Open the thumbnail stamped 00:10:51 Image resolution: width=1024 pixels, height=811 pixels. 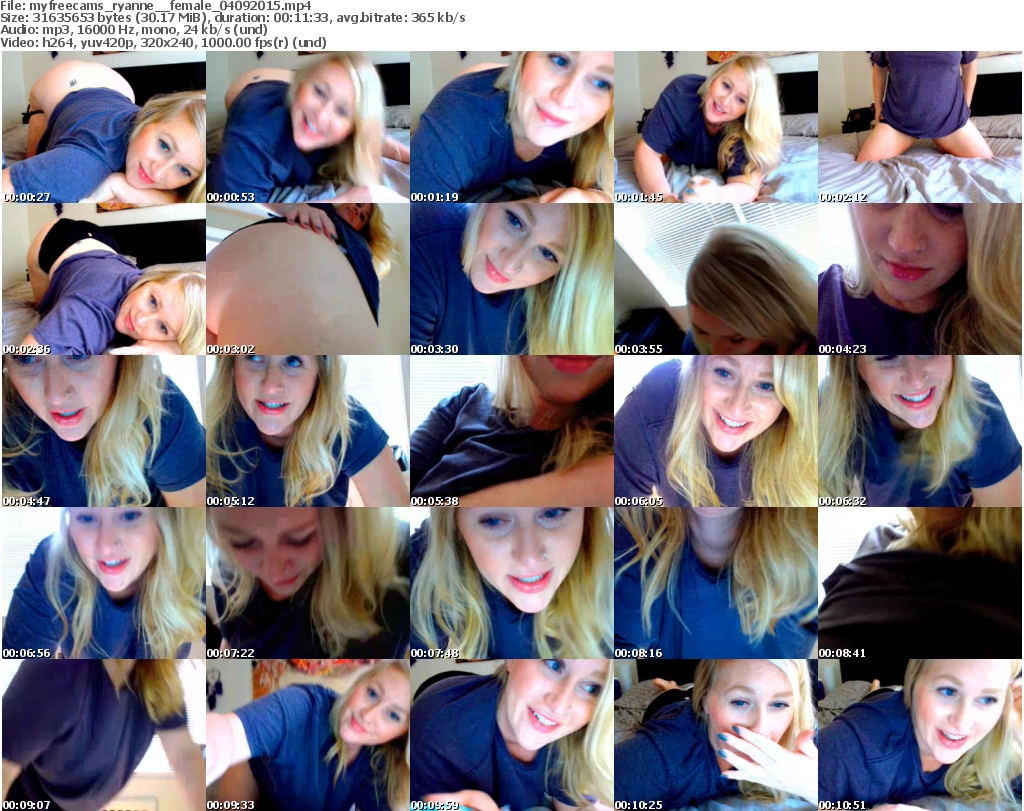click(x=920, y=735)
